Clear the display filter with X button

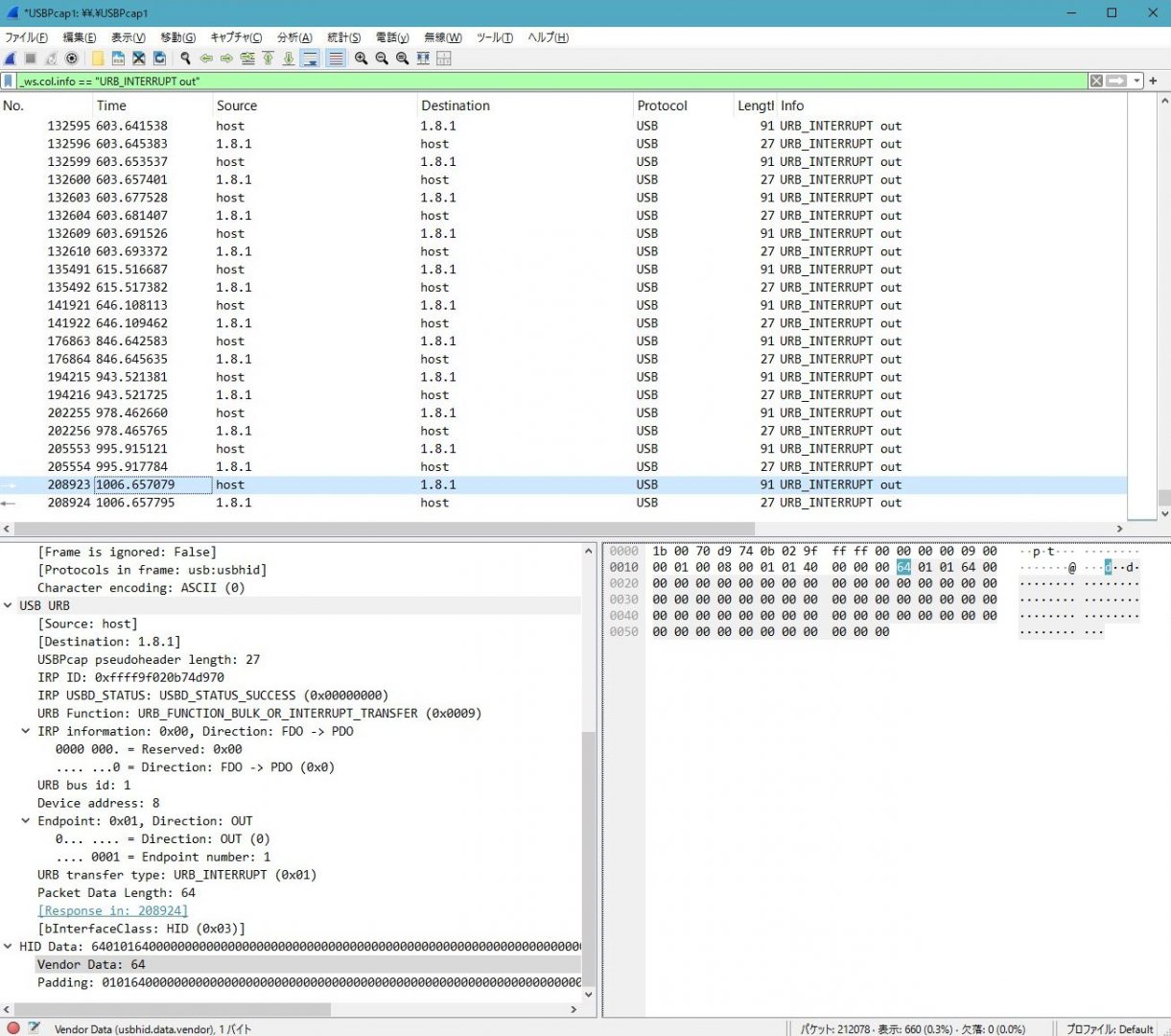(x=1096, y=82)
